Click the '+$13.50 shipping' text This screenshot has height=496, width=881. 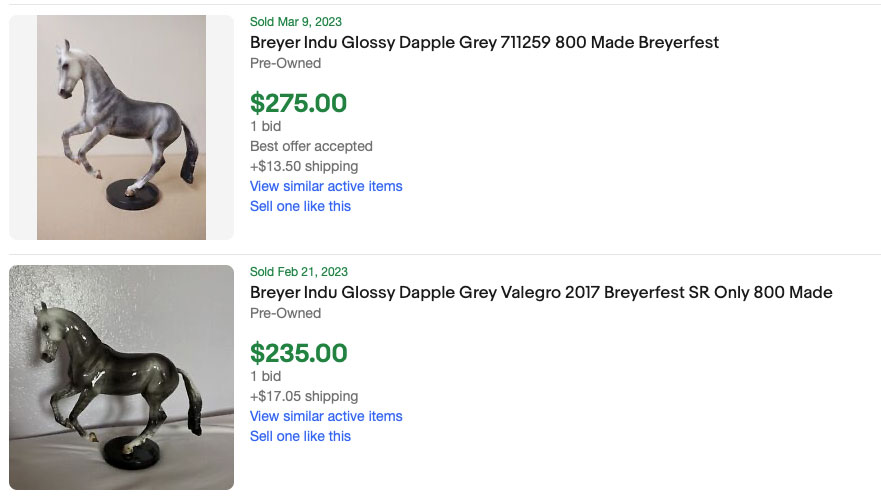tap(304, 166)
